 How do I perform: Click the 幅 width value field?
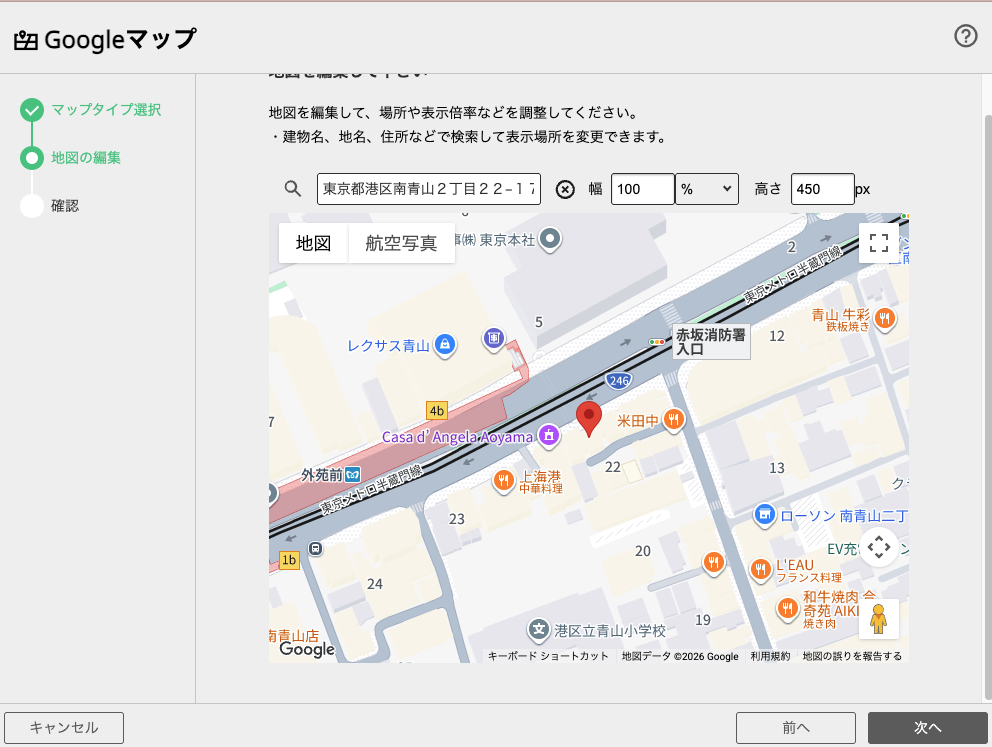(x=642, y=189)
